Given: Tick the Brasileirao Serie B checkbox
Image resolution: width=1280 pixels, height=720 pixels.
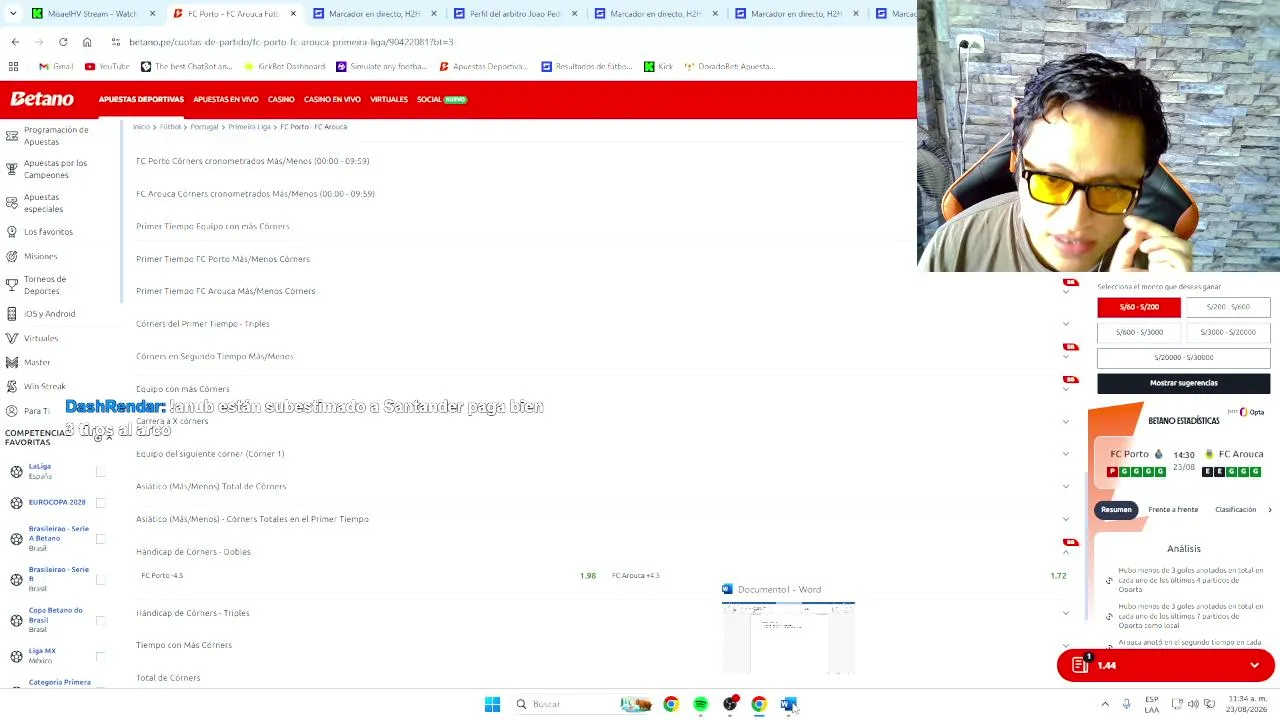Looking at the screenshot, I should pyautogui.click(x=100, y=579).
